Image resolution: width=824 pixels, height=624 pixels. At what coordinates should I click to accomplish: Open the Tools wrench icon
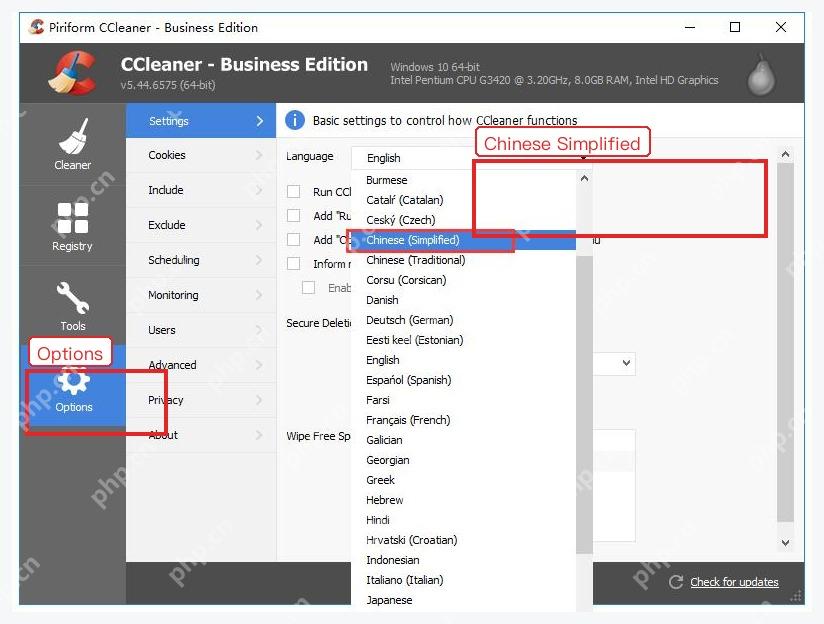coord(73,298)
